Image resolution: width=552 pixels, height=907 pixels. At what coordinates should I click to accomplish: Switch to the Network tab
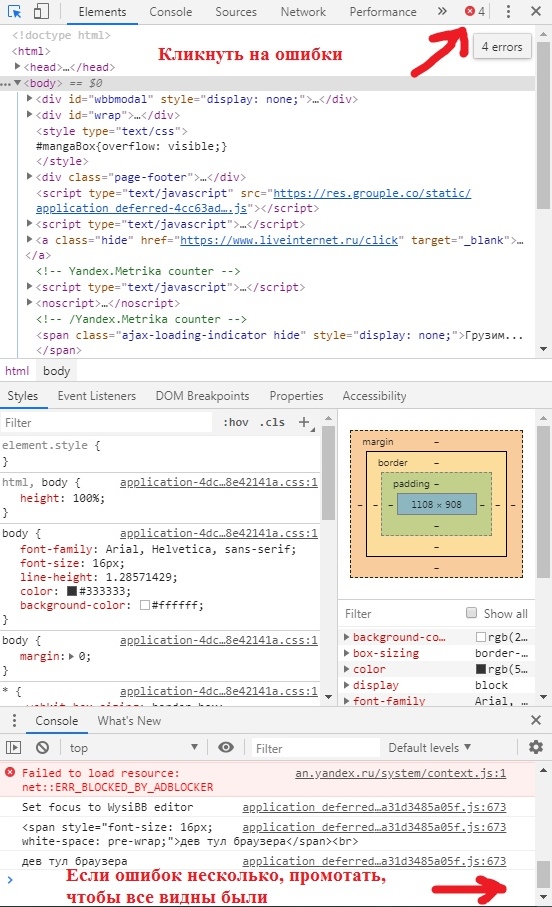(303, 12)
